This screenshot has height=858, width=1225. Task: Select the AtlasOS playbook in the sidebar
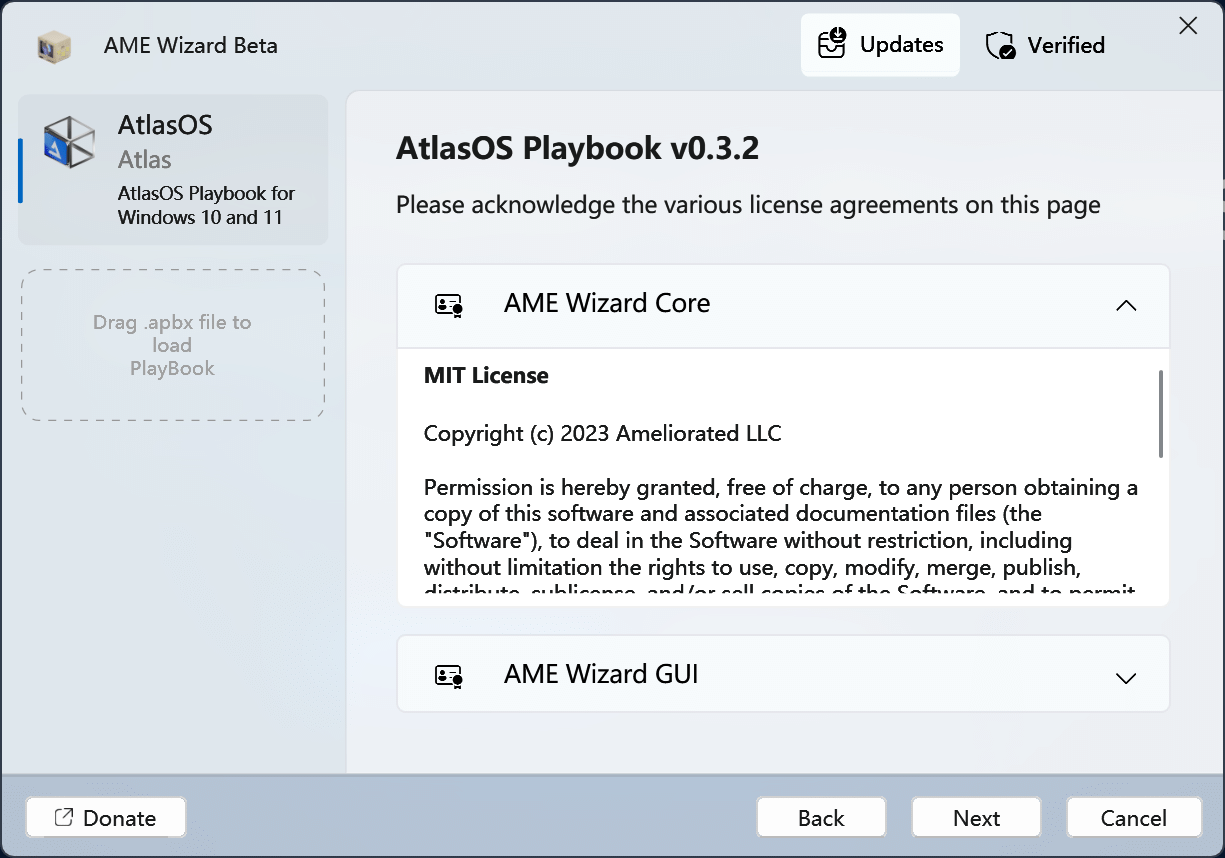click(x=173, y=169)
